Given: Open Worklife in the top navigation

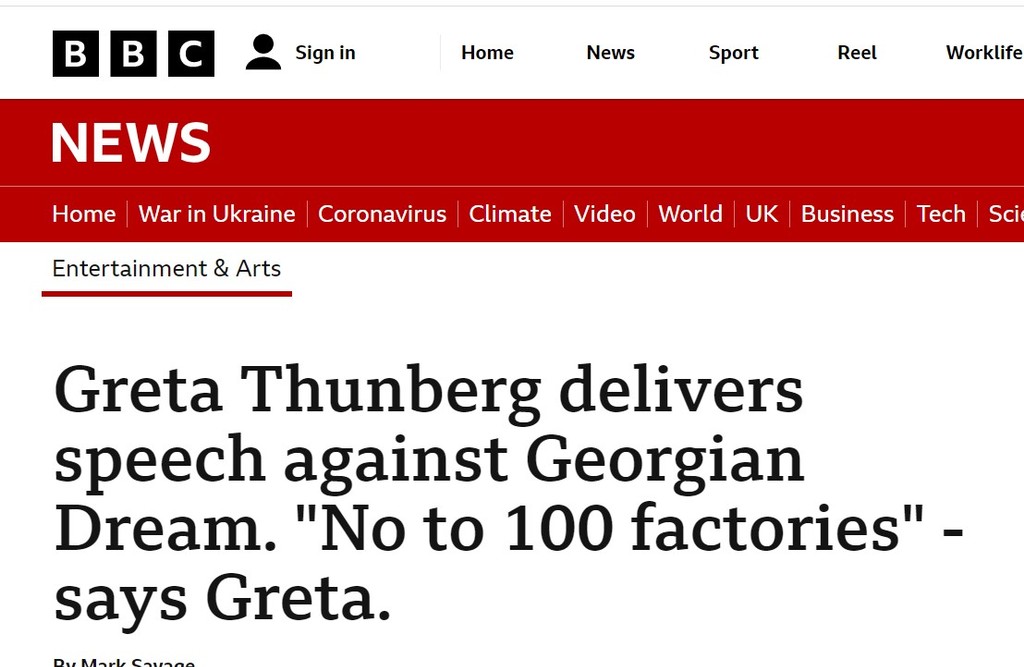Looking at the screenshot, I should click(984, 52).
